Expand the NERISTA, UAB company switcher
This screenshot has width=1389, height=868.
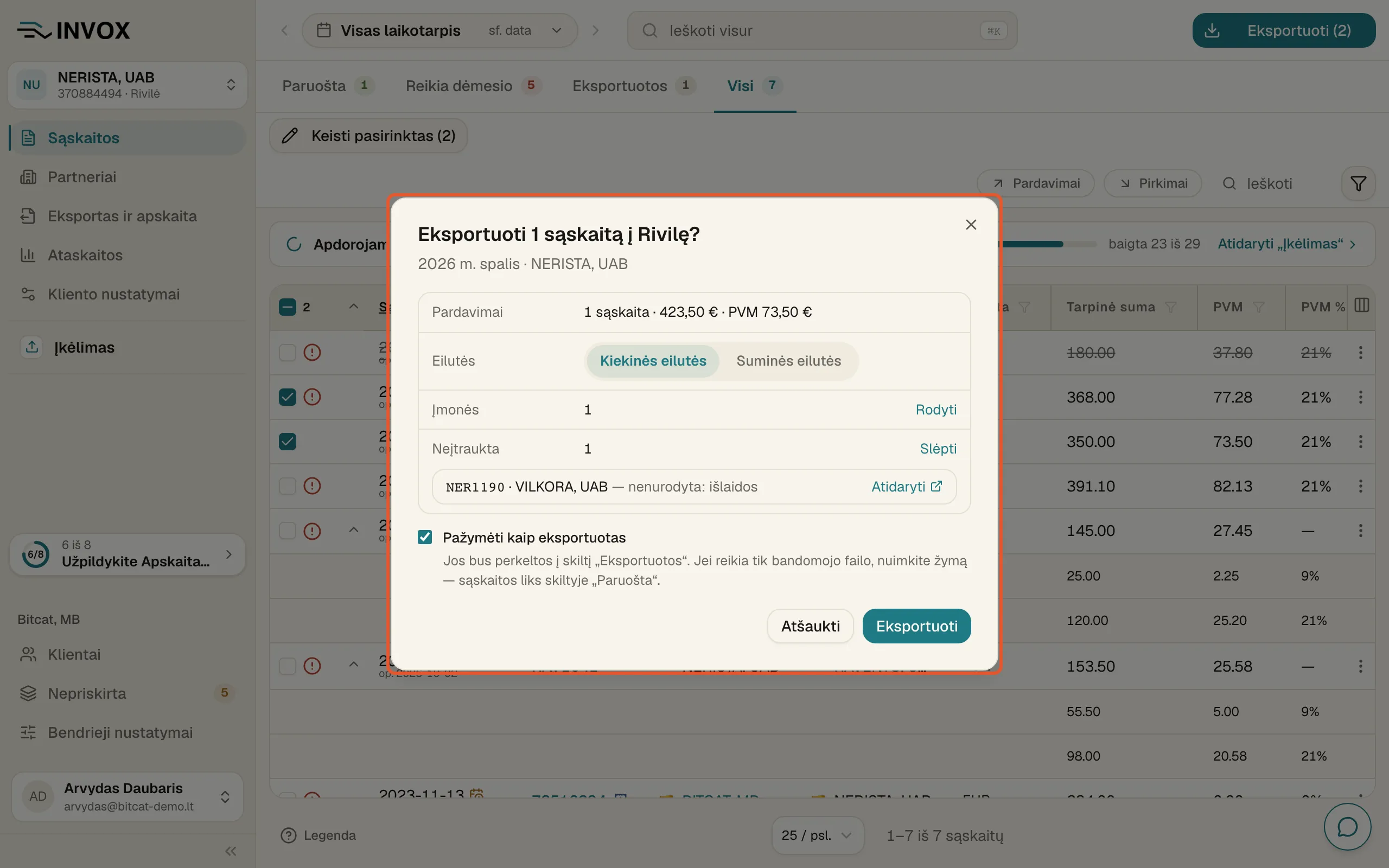128,85
